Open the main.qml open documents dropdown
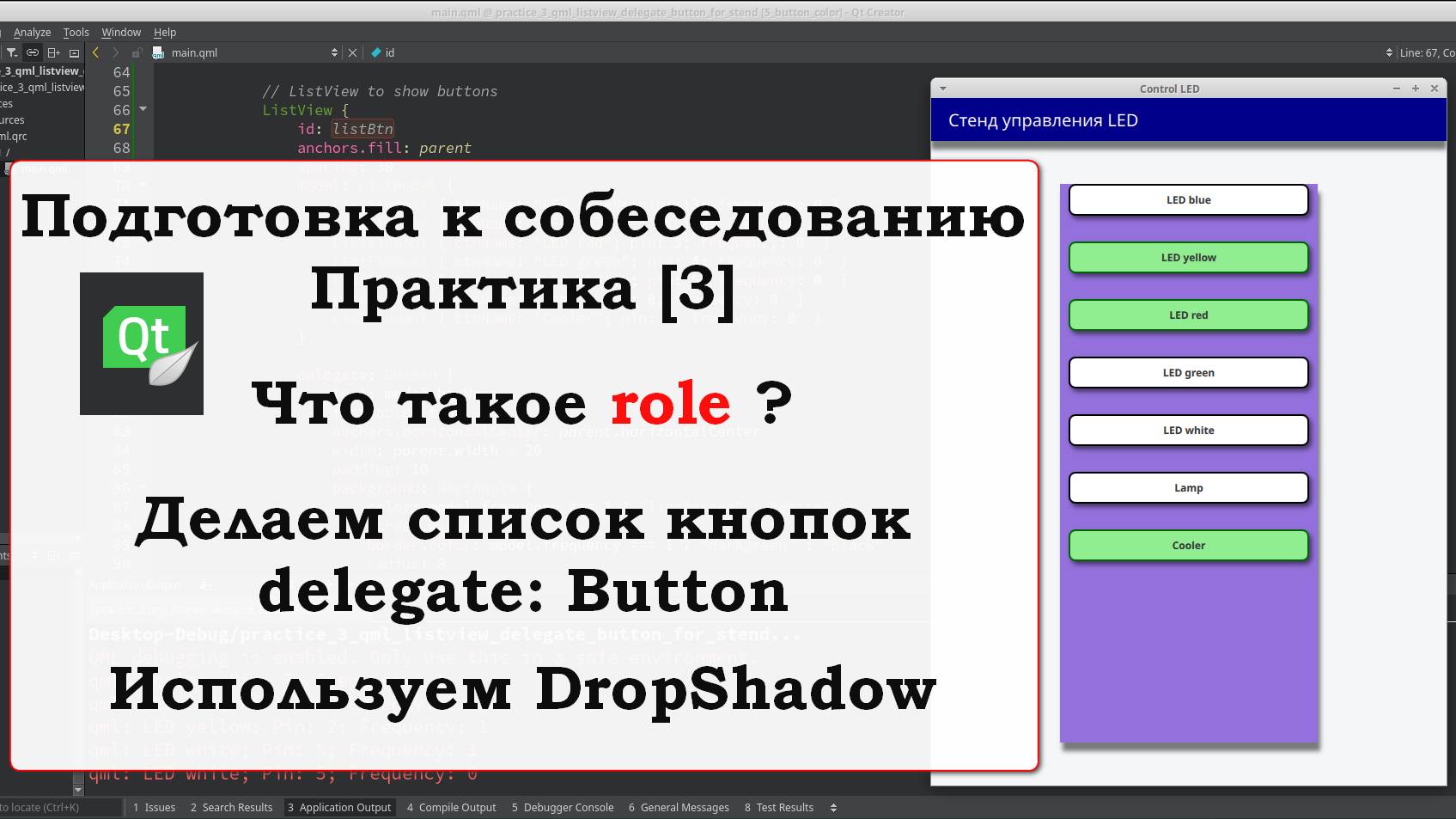 334,52
